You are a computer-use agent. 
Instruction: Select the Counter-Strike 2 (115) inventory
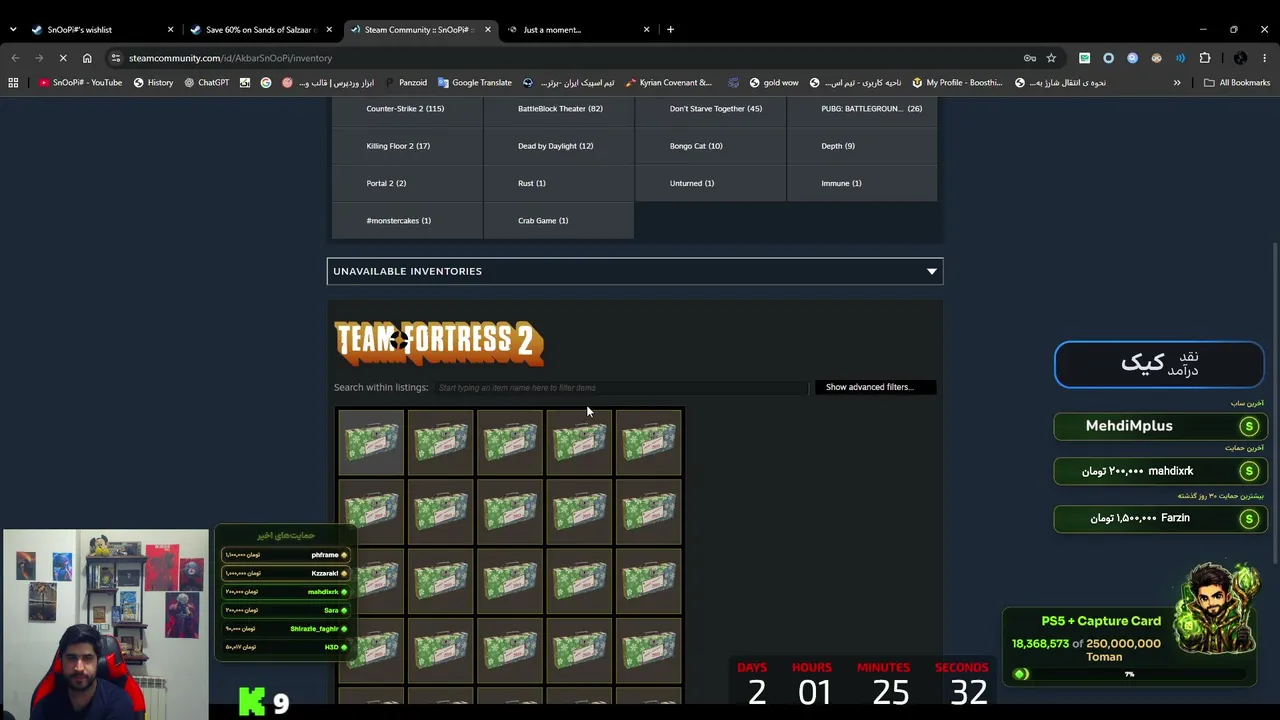(x=407, y=108)
